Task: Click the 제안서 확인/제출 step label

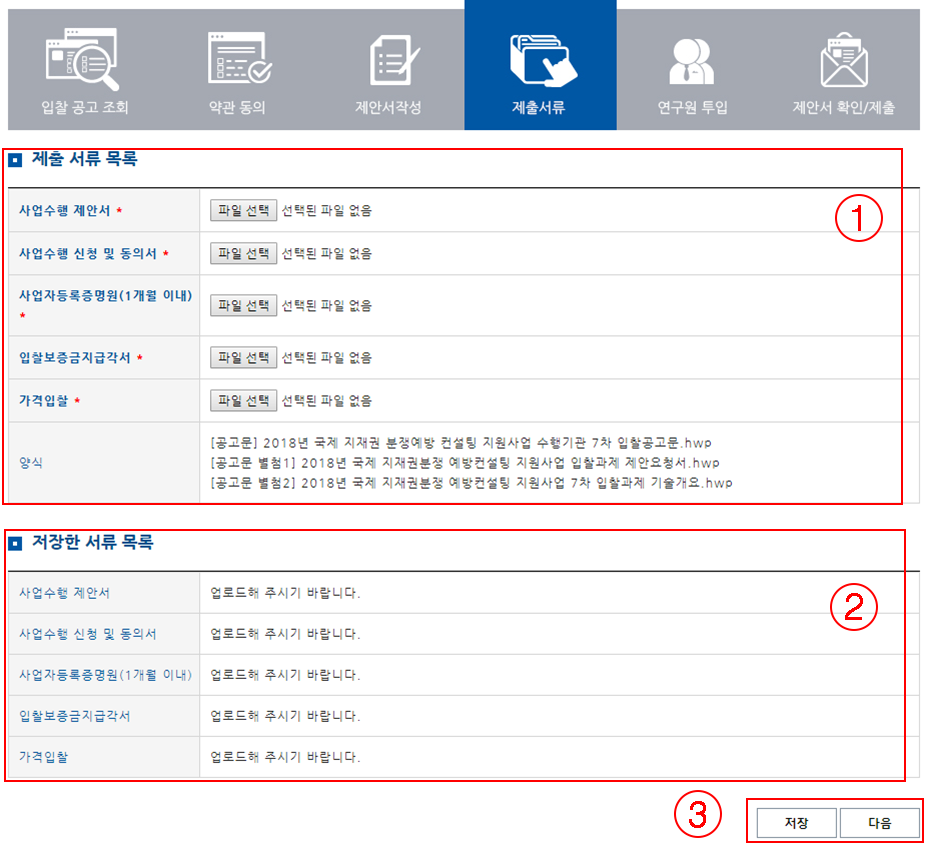Action: point(843,107)
